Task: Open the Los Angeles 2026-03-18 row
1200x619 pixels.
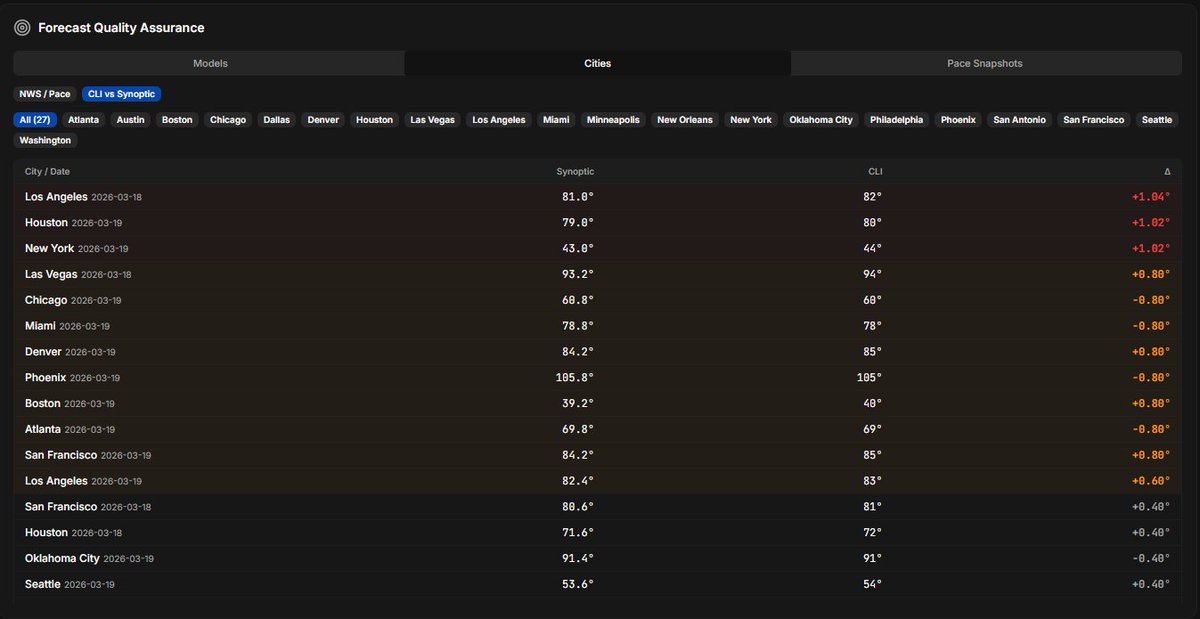Action: pos(600,196)
